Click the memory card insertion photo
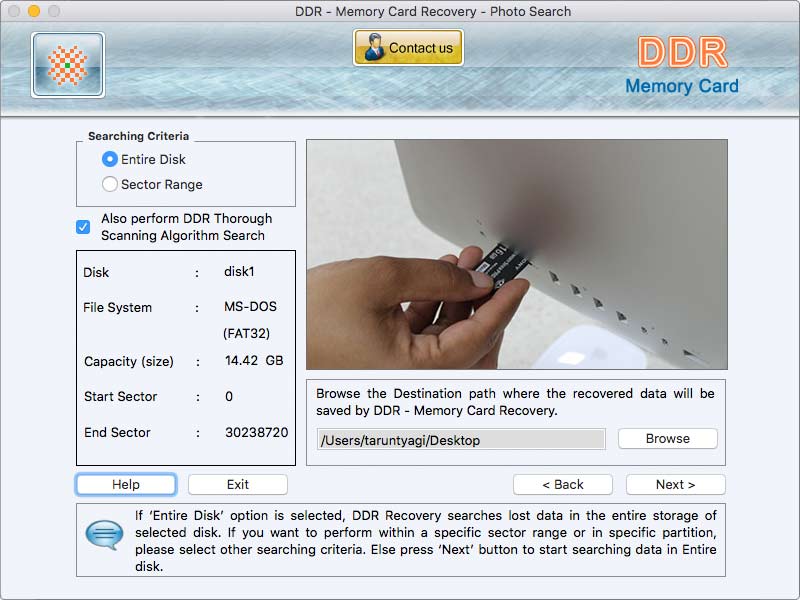 pyautogui.click(x=516, y=251)
